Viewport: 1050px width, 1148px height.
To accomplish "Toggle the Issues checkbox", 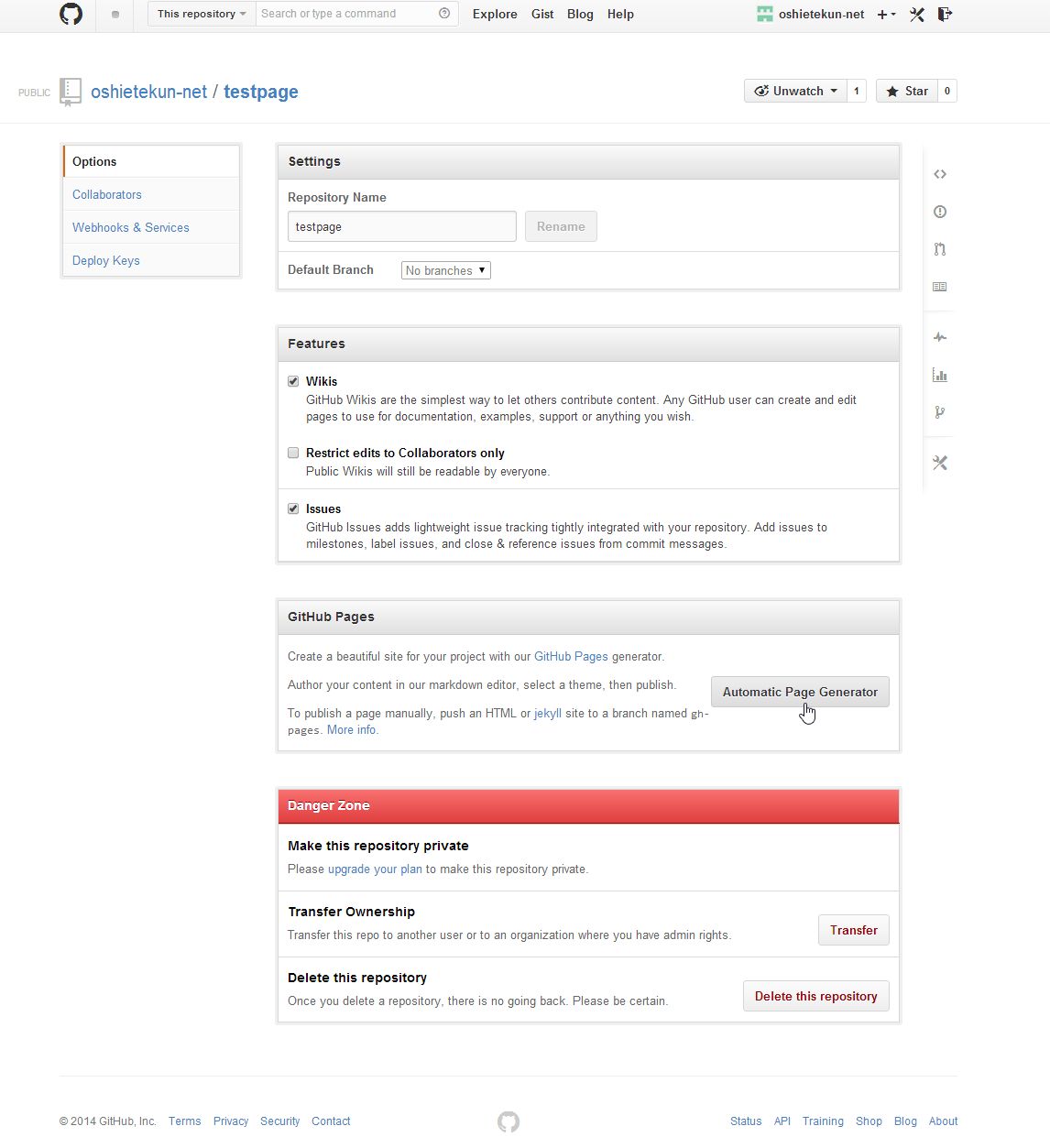I will point(293,508).
